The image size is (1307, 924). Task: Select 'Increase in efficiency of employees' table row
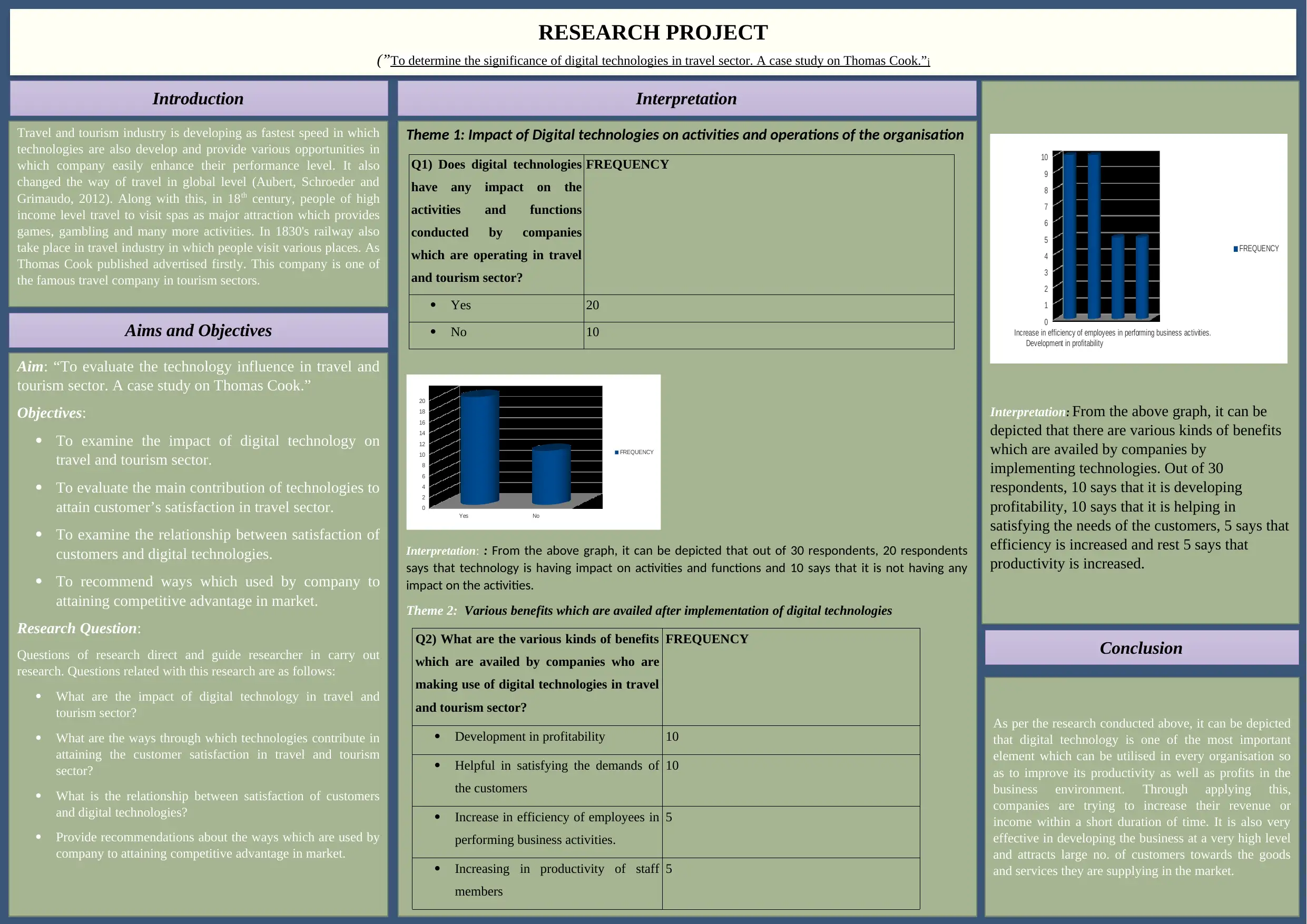tap(666, 832)
